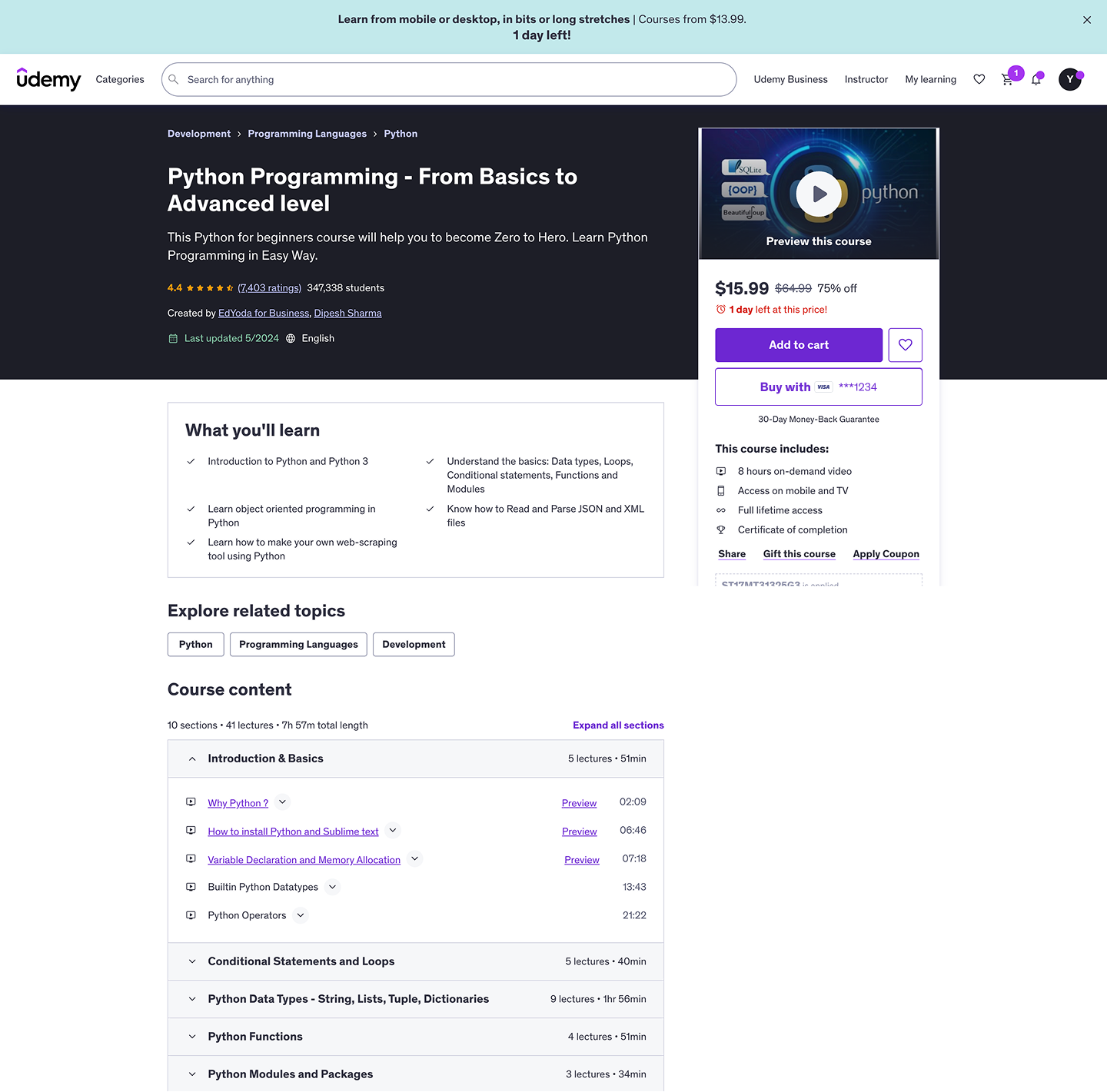Image resolution: width=1107 pixels, height=1092 pixels.
Task: Open the wishlist heart icon in header
Action: [979, 79]
